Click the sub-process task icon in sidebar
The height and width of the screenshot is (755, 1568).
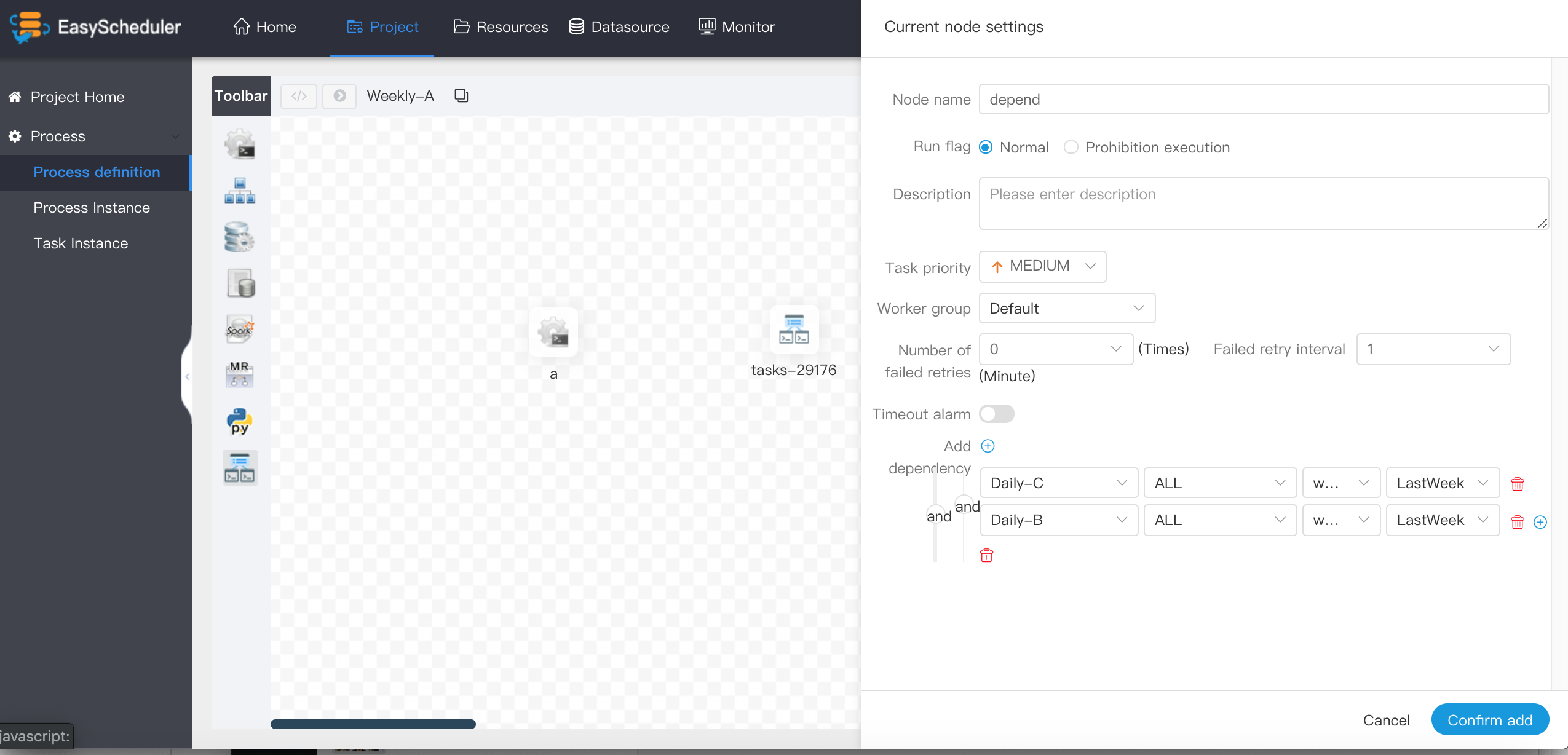240,191
